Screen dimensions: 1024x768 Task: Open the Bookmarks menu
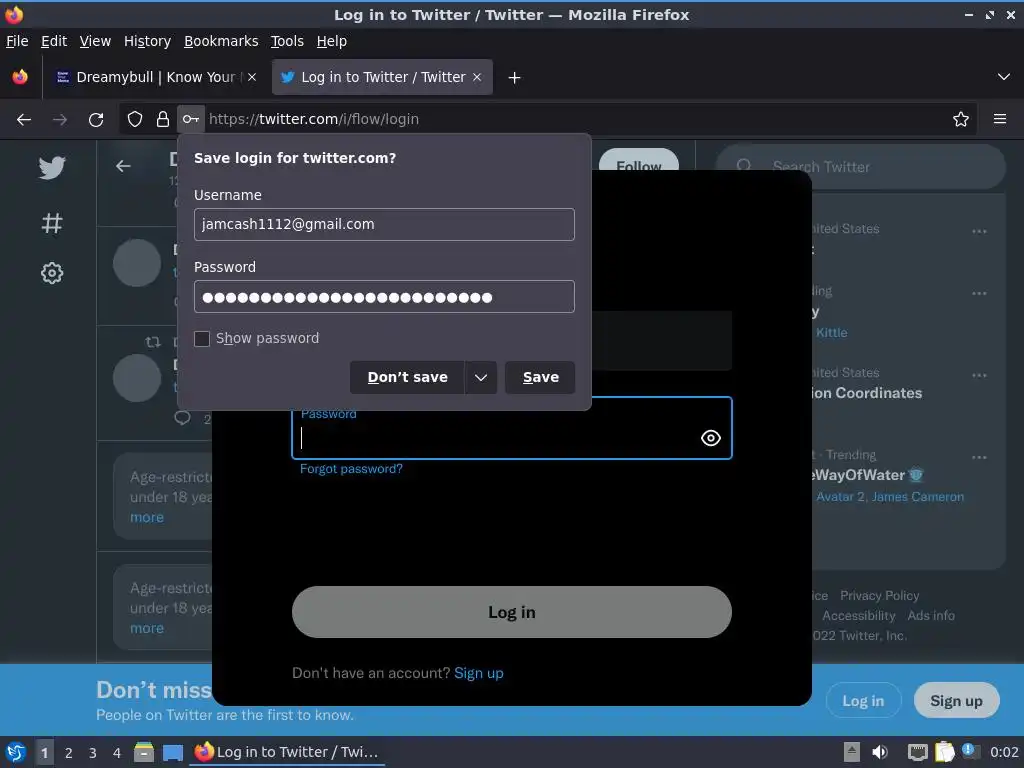[221, 41]
